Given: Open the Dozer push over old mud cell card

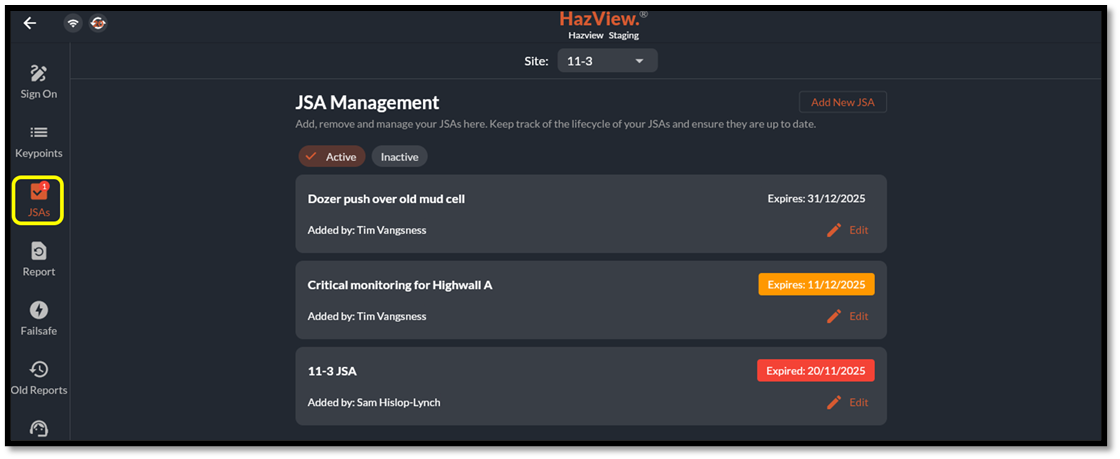Looking at the screenshot, I should coord(500,199).
